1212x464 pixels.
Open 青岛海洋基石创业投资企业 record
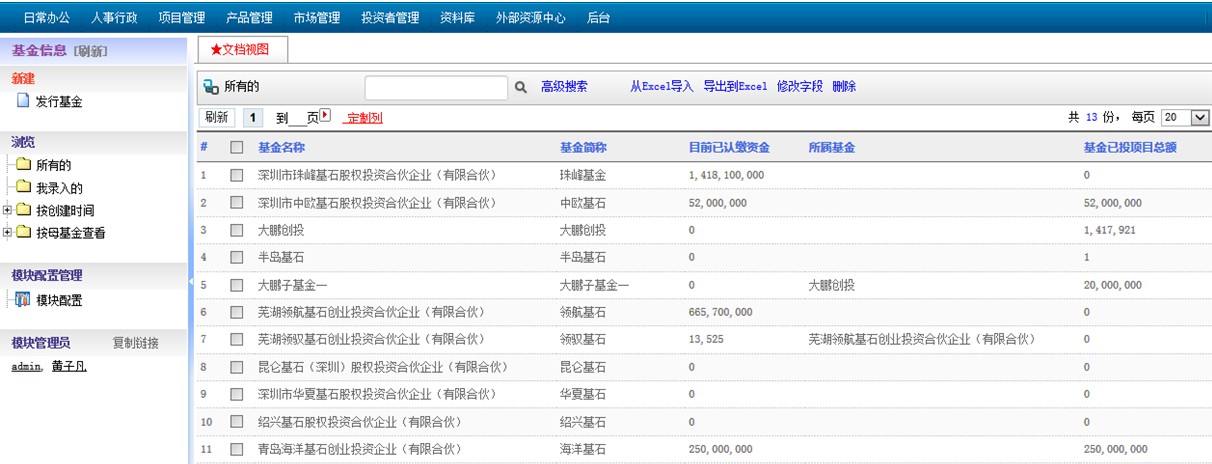[359, 449]
